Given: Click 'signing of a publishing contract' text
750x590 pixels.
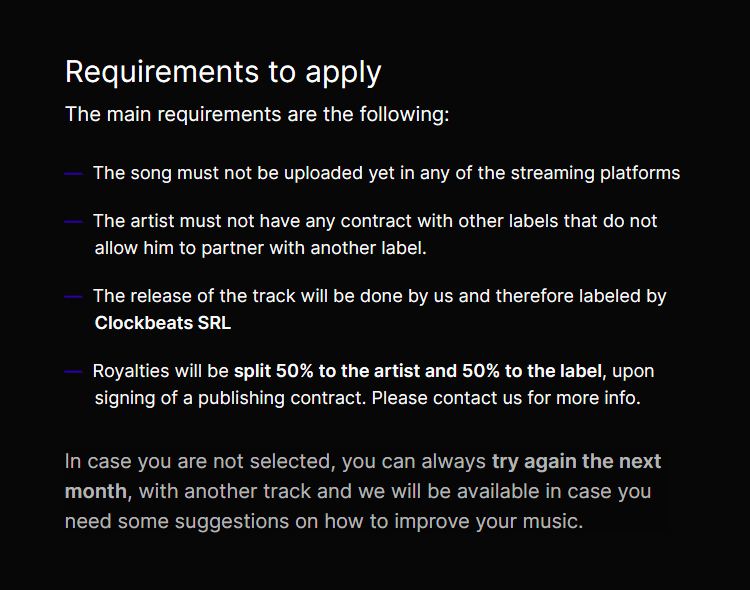Looking at the screenshot, I should click(230, 399).
